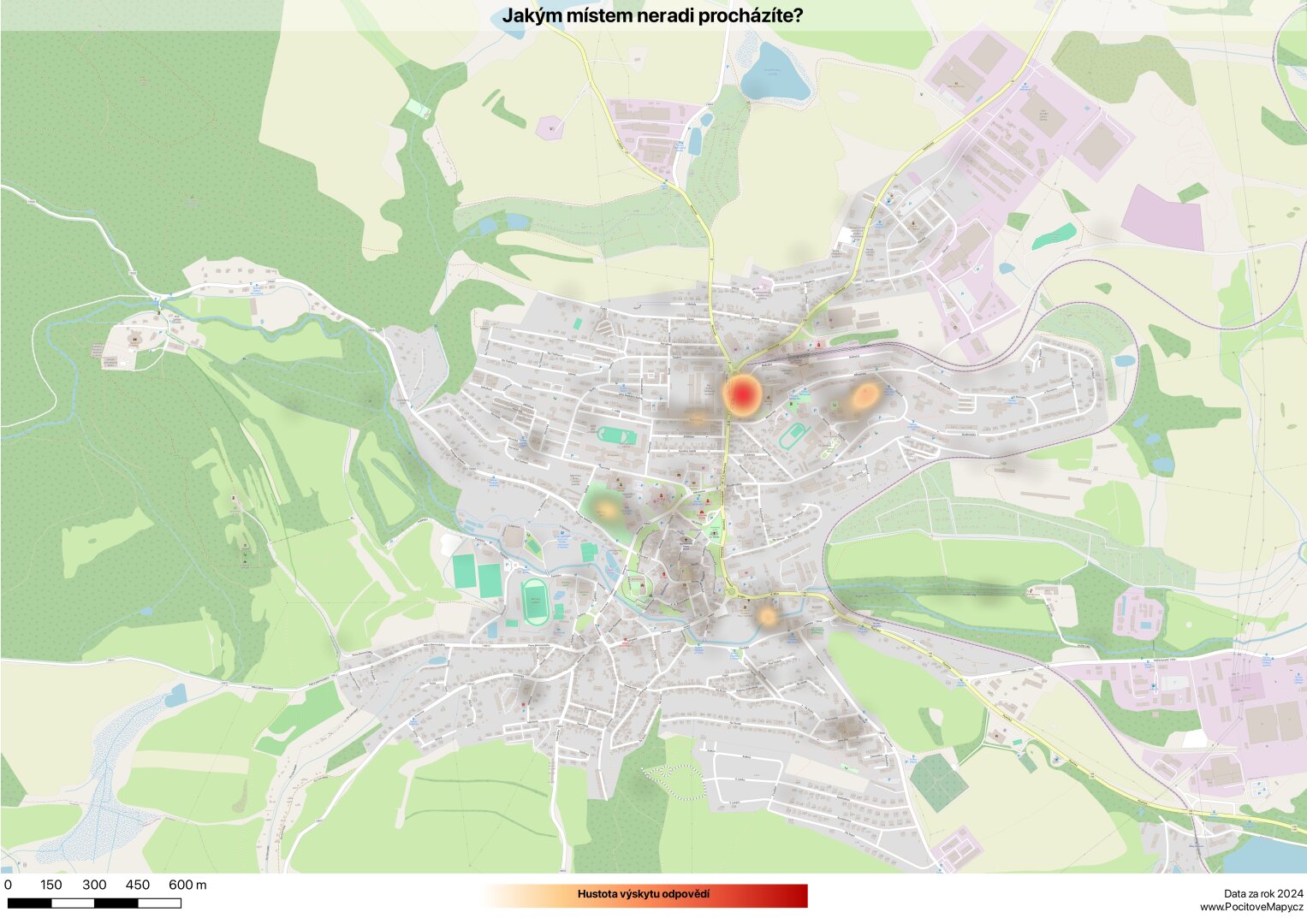1307x924 pixels.
Task: Click the 'Hustota výskytu odpovědí' legend label
Action: [x=643, y=894]
